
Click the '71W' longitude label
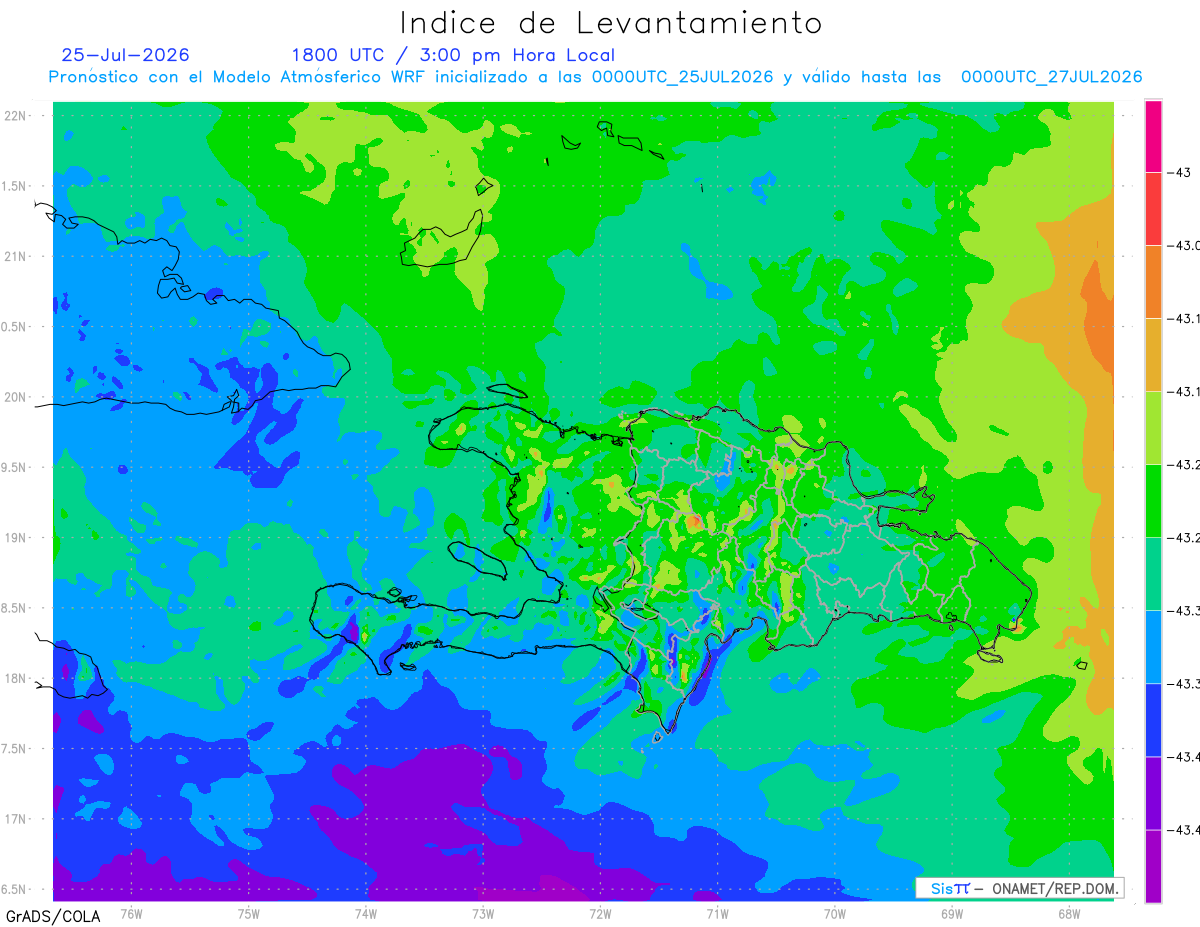click(x=717, y=913)
